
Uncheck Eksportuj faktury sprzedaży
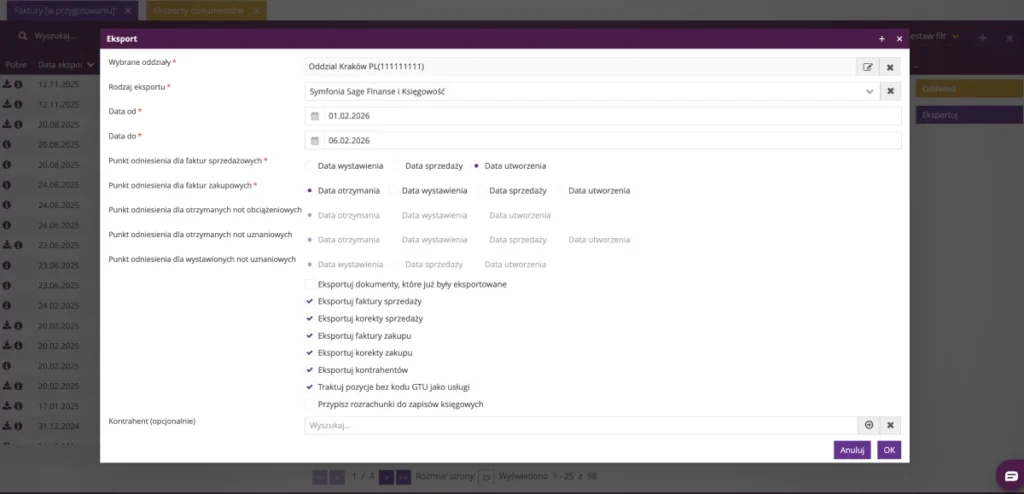coord(310,301)
